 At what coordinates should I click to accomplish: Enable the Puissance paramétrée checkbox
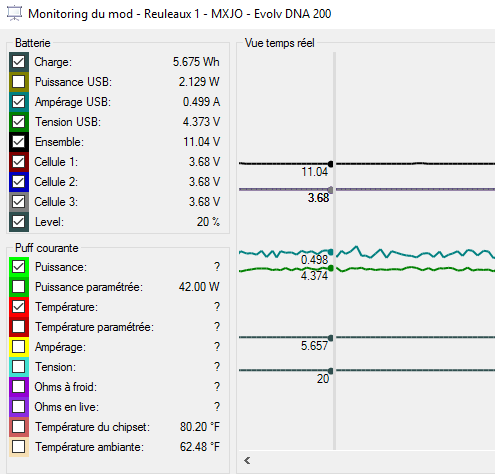click(19, 287)
